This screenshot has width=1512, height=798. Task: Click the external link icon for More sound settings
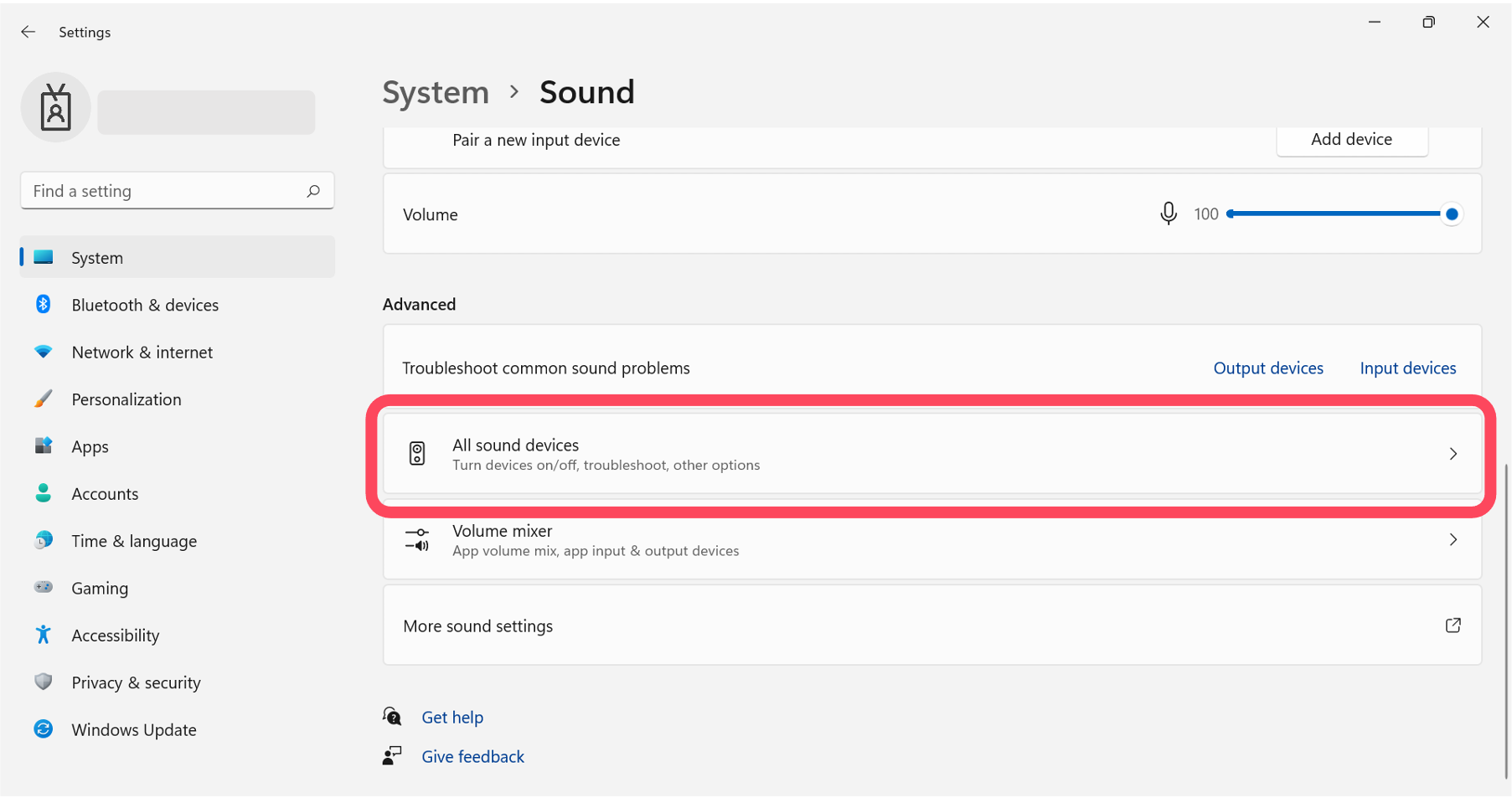(1453, 626)
